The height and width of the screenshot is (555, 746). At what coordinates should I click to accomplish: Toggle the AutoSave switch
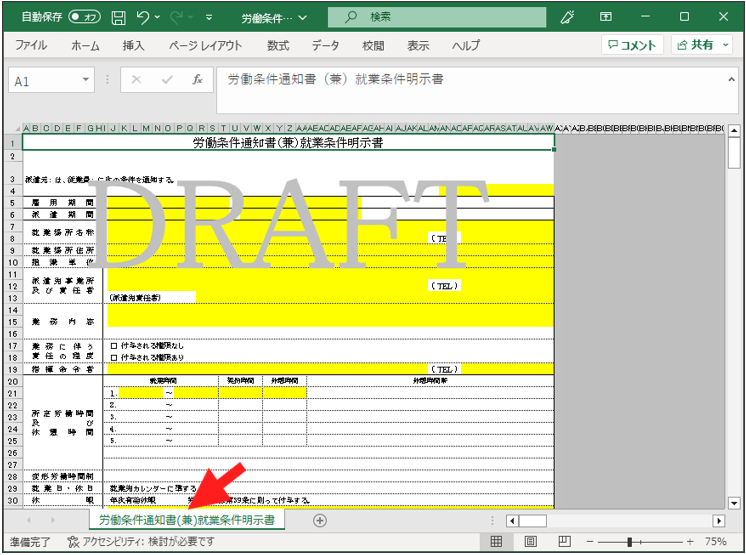[84, 17]
